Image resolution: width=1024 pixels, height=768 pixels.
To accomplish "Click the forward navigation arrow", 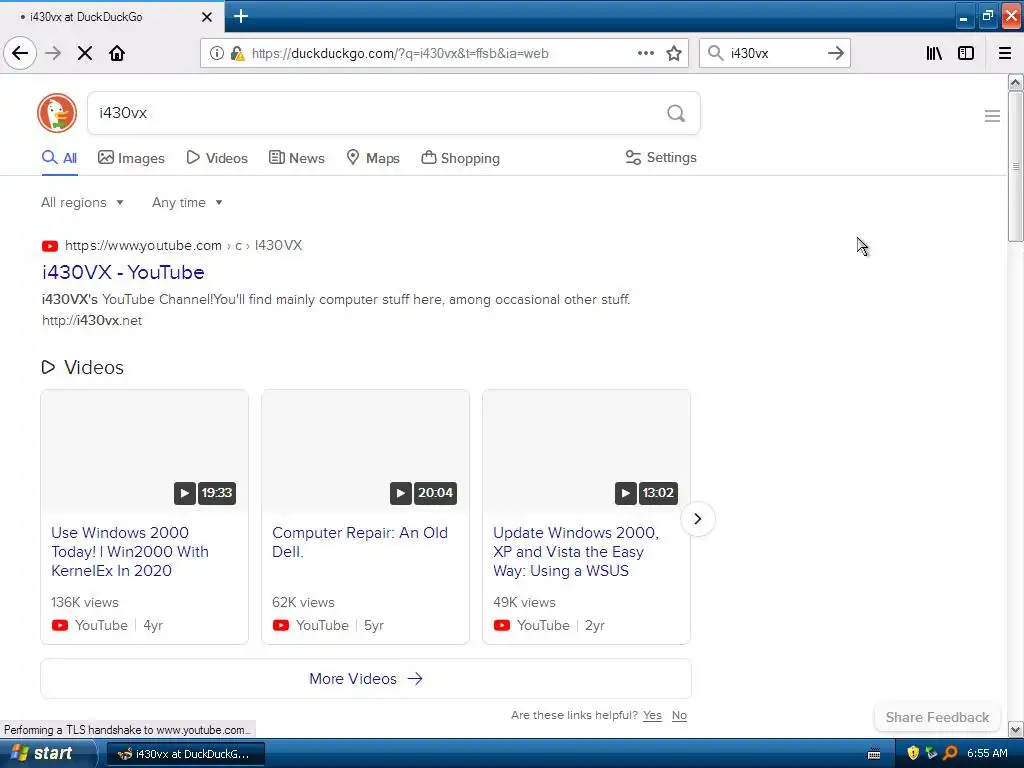I will click(x=53, y=53).
